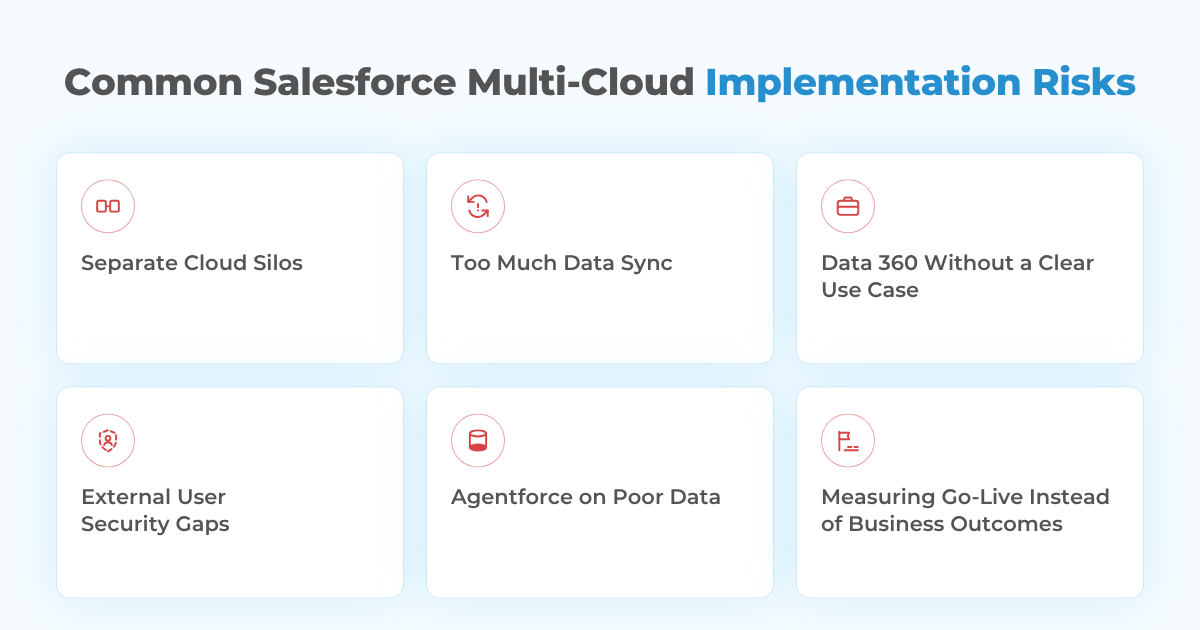Select the "Agentforce on Poor Data" text
Image resolution: width=1200 pixels, height=630 pixels.
[x=586, y=497]
